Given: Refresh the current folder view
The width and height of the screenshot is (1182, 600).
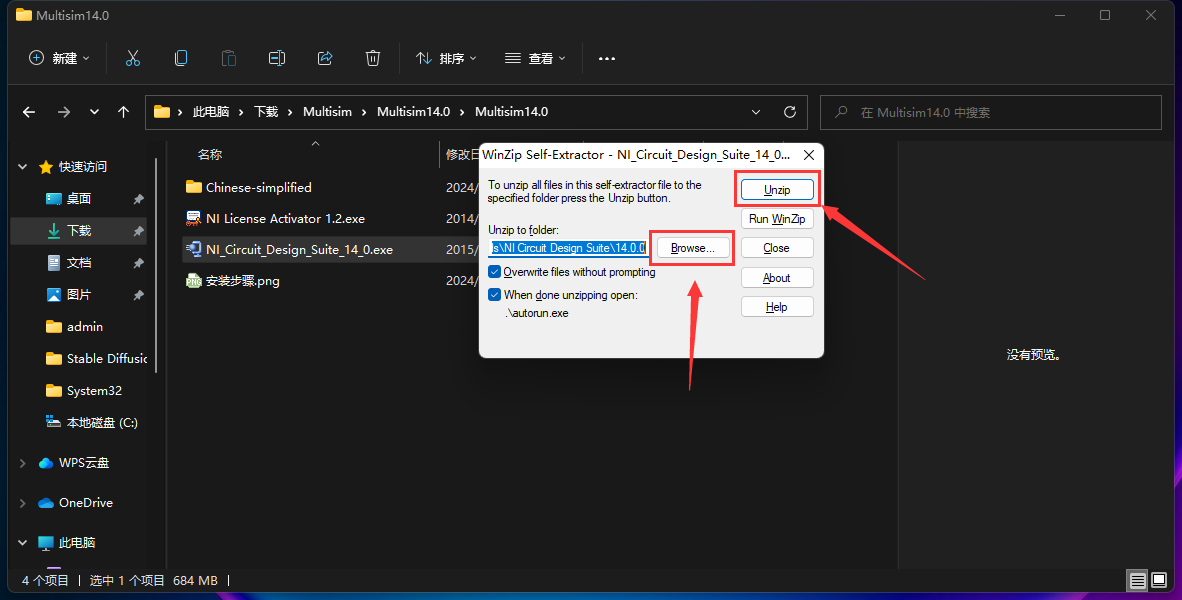Looking at the screenshot, I should pos(790,112).
